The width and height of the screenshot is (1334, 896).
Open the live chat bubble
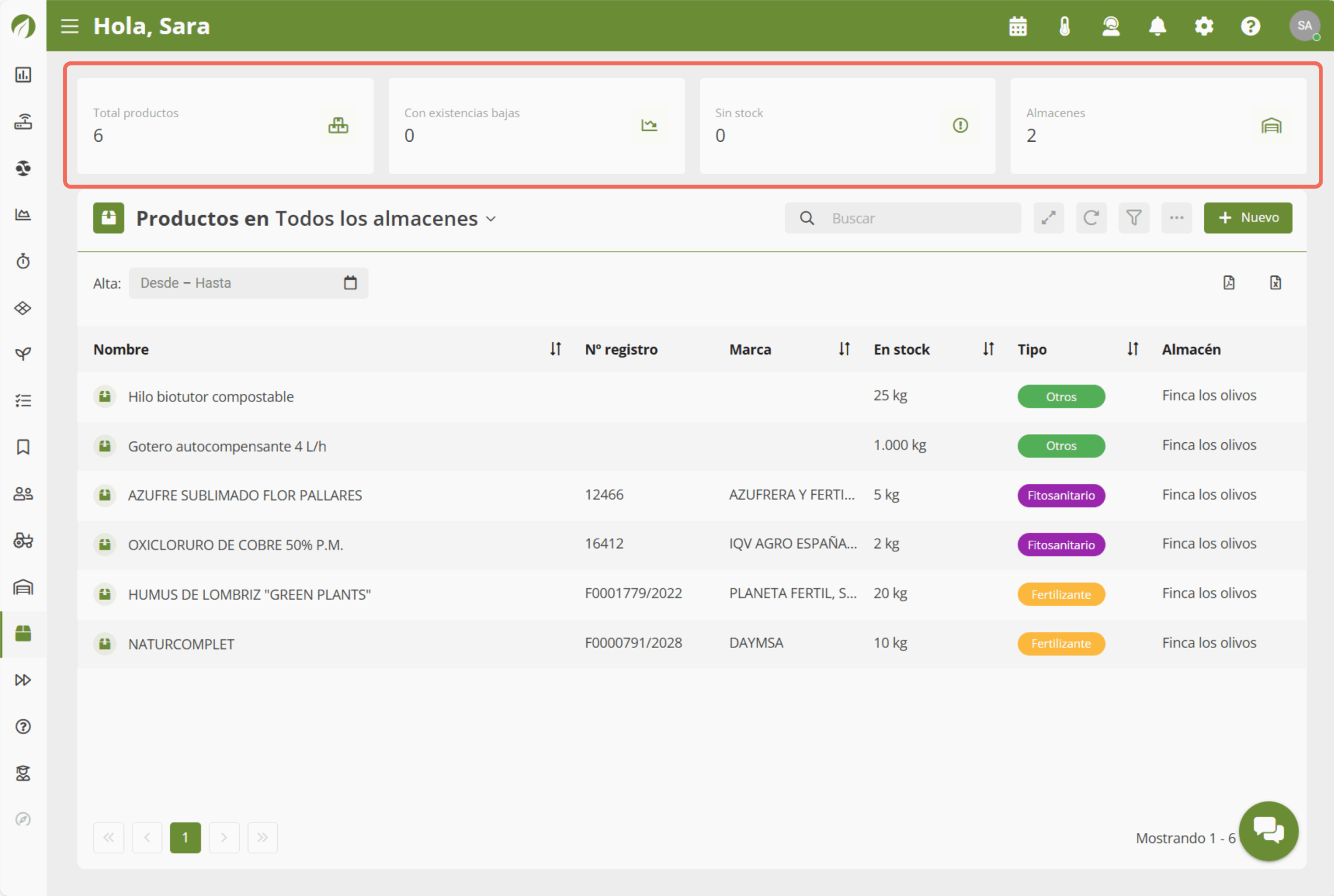[x=1268, y=830]
